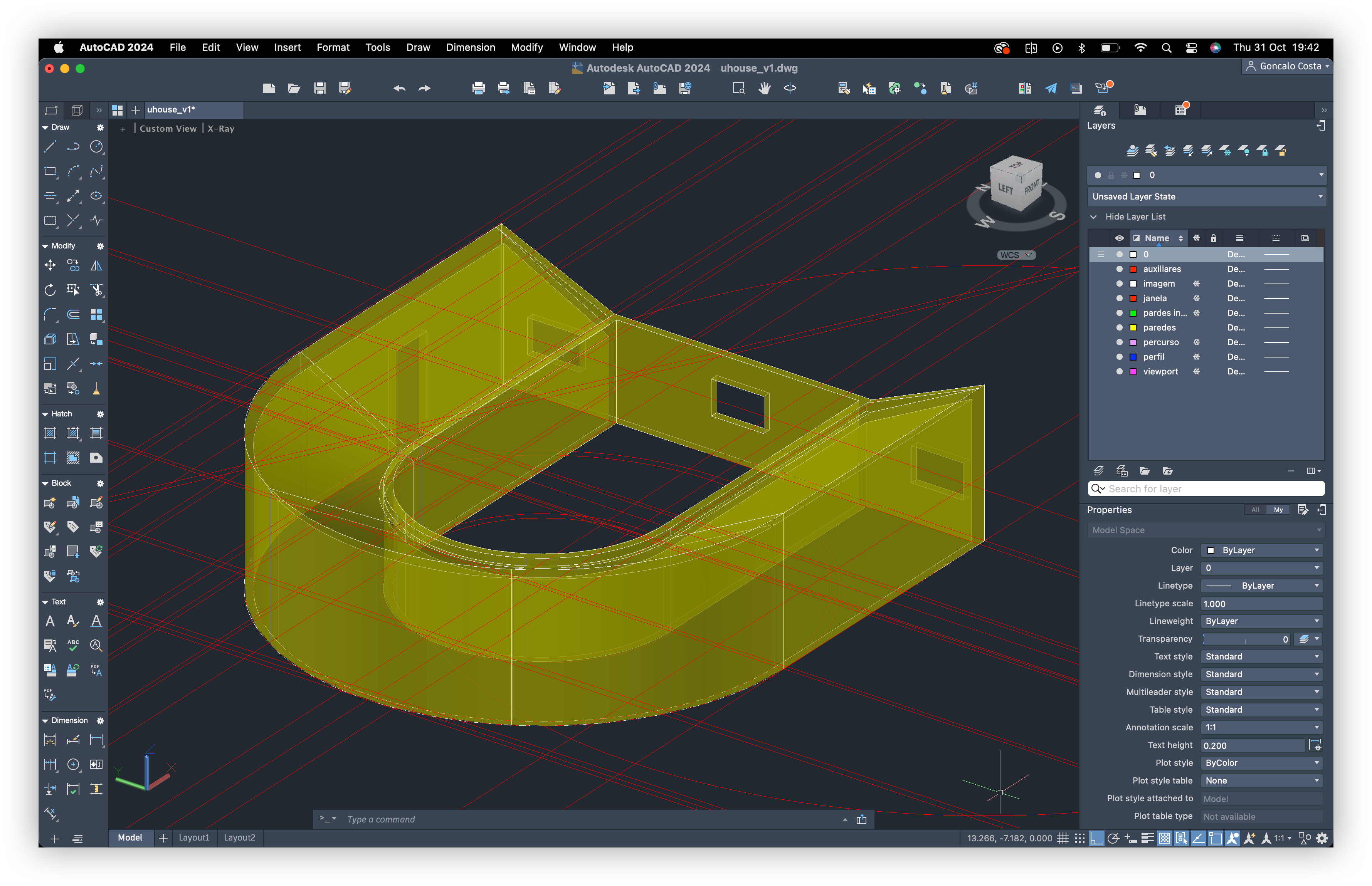The width and height of the screenshot is (1372, 886).
Task: Toggle visibility of perfil layer
Action: coord(1119,357)
